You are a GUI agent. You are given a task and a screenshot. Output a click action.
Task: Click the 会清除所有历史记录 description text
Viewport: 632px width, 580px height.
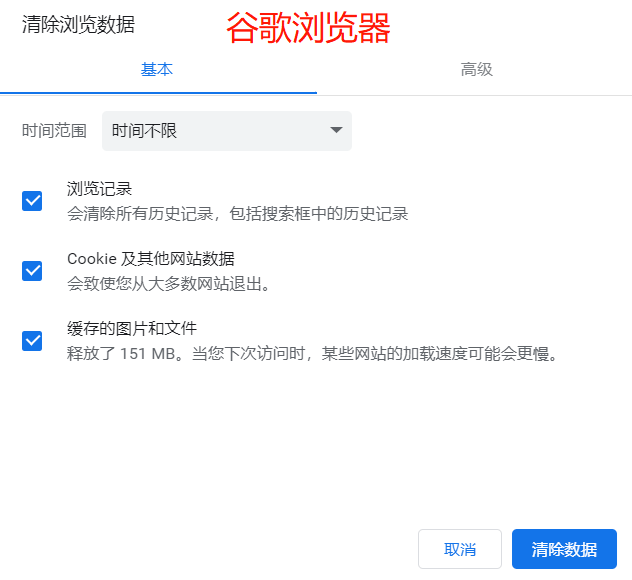237,214
